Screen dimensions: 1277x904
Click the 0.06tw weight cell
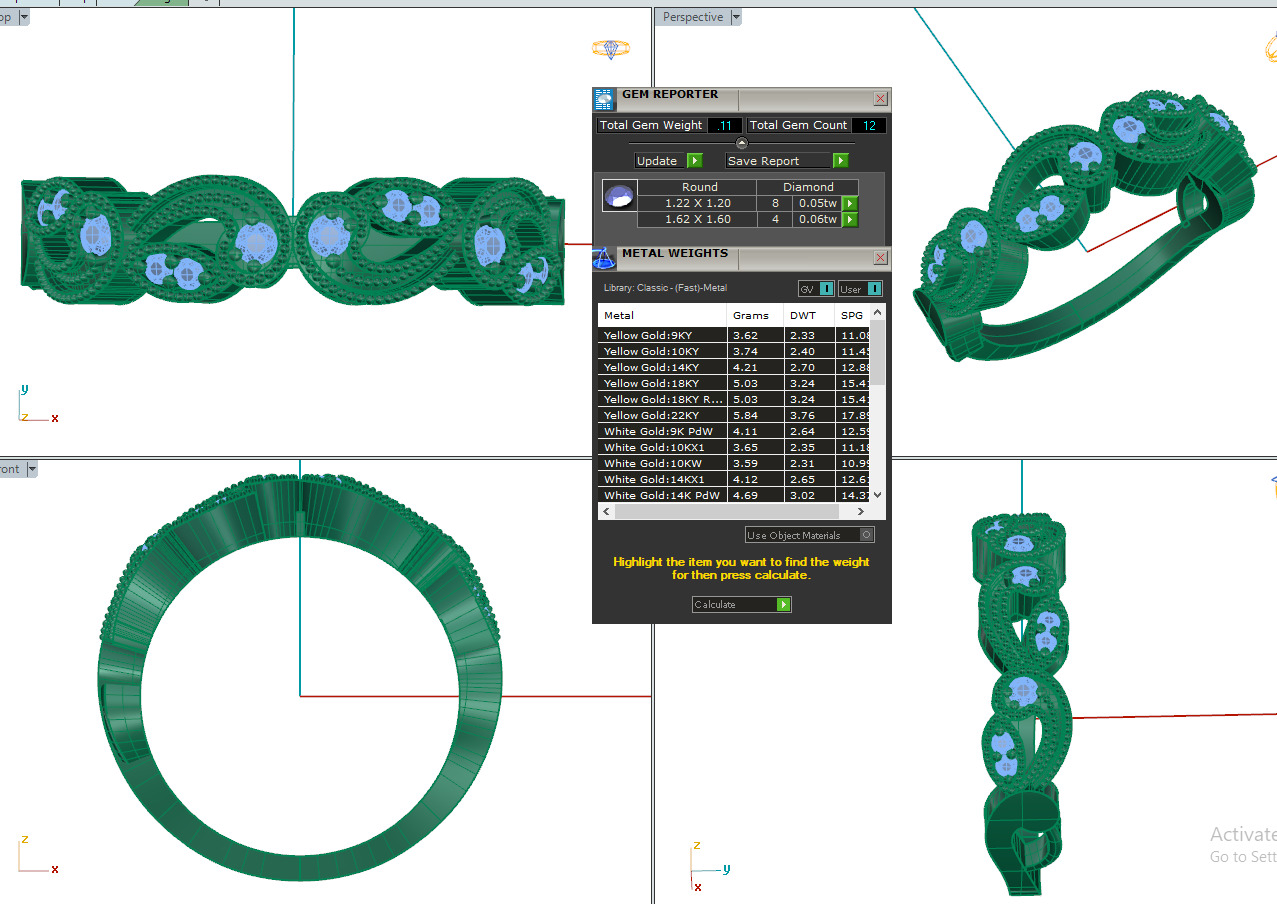click(x=817, y=219)
